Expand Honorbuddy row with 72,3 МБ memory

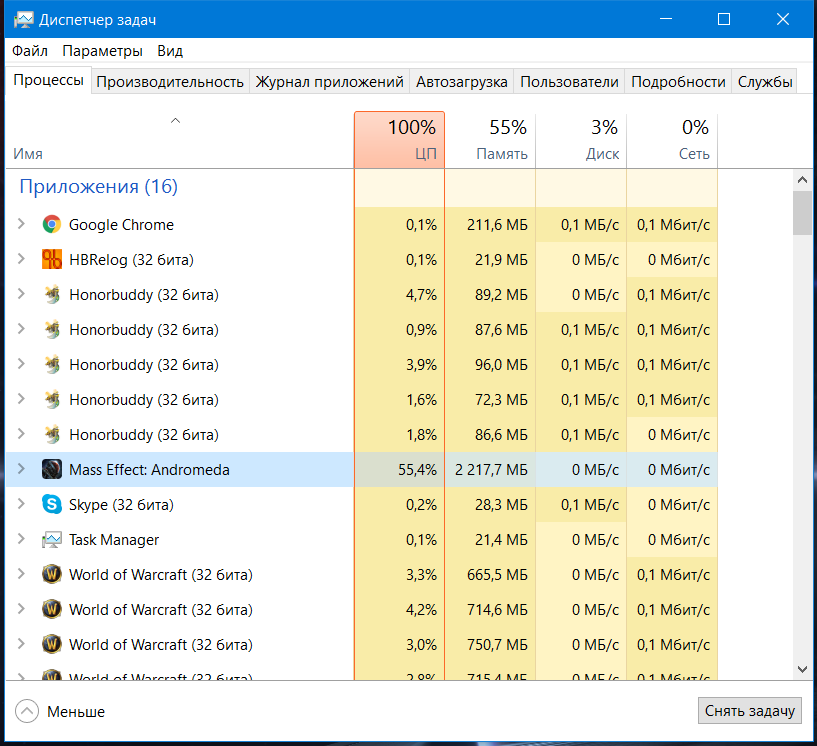tap(21, 399)
